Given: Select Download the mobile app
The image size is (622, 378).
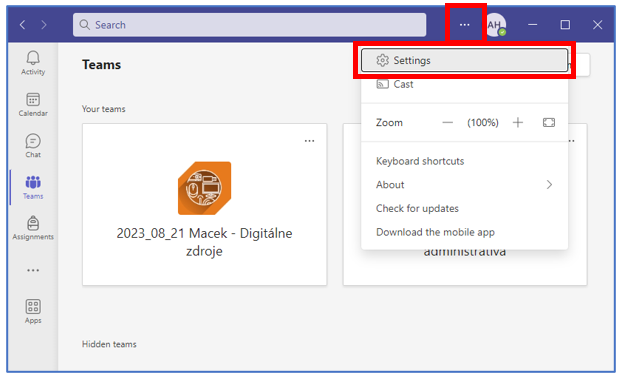Looking at the screenshot, I should click(464, 232).
